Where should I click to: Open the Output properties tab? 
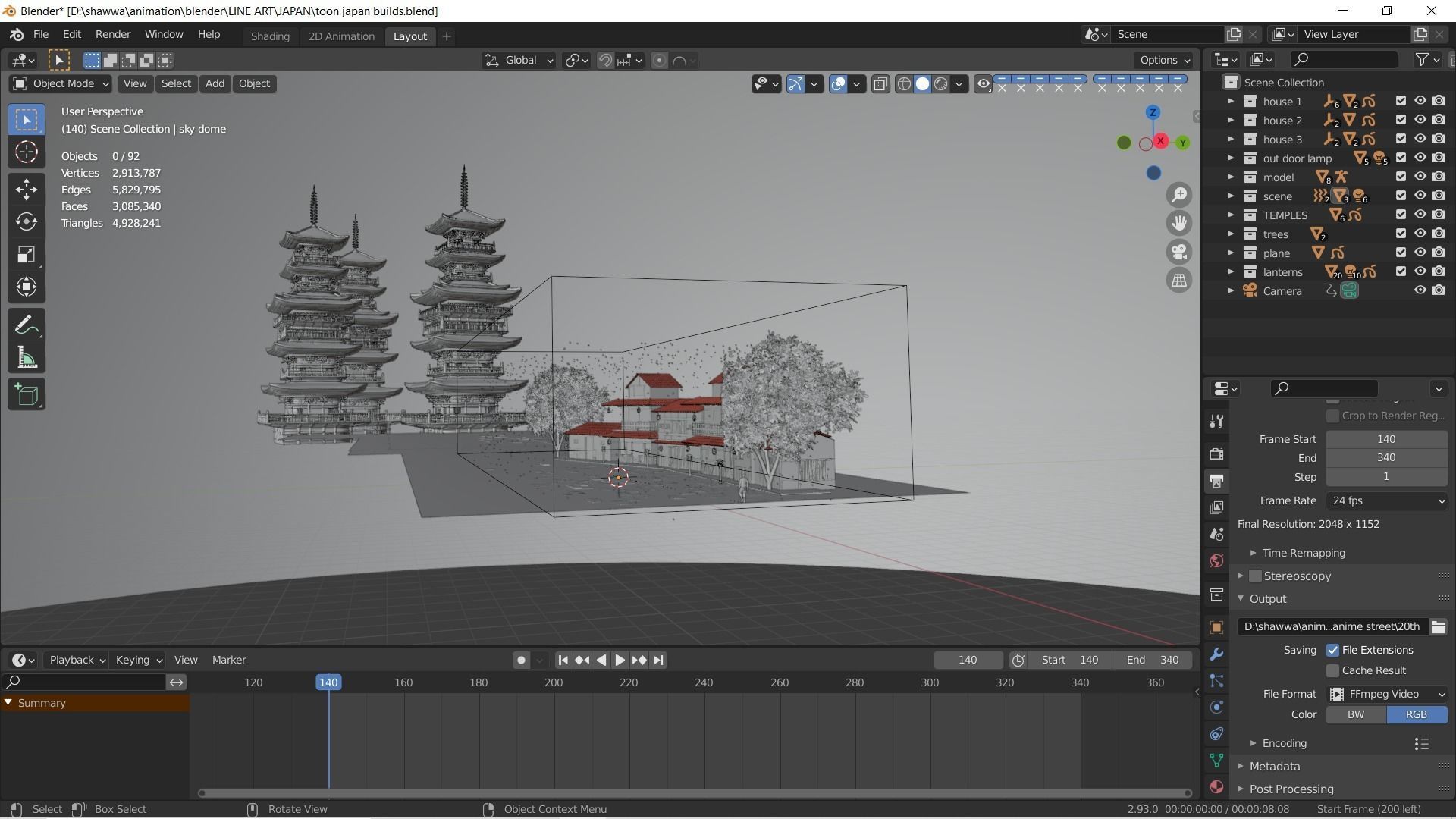pos(1216,481)
